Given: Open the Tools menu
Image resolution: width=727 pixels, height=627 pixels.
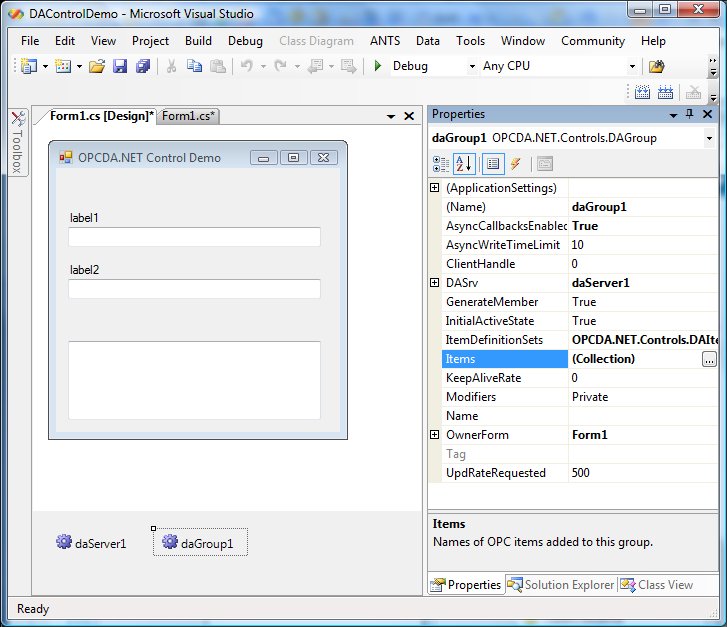Looking at the screenshot, I should click(470, 41).
